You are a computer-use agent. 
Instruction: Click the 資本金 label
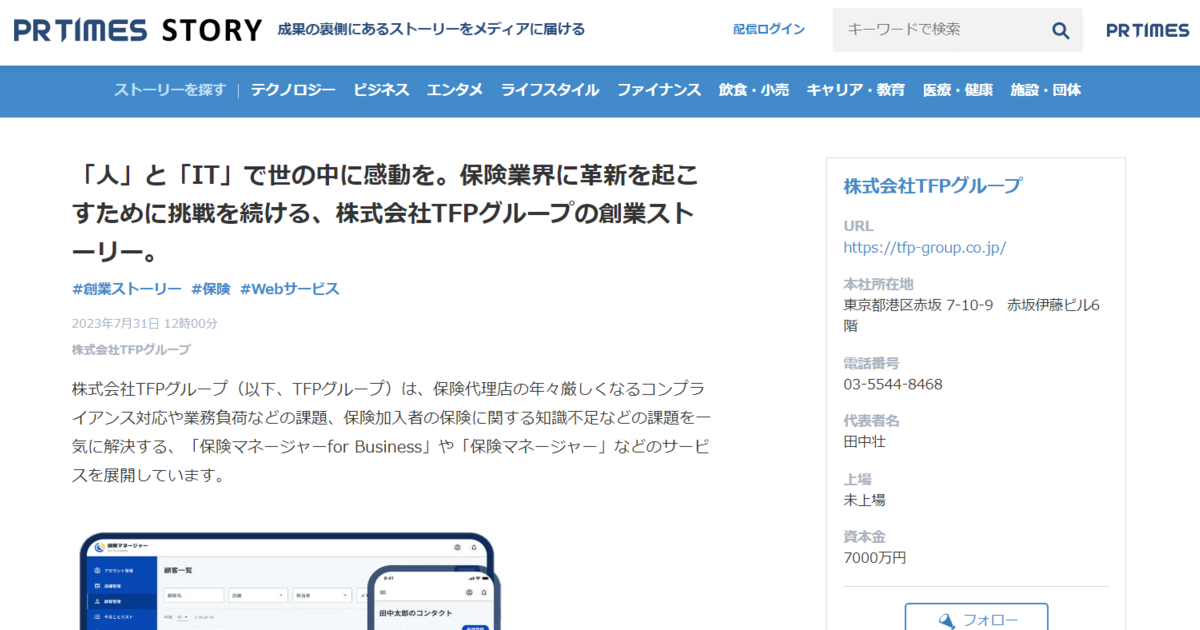tap(865, 536)
